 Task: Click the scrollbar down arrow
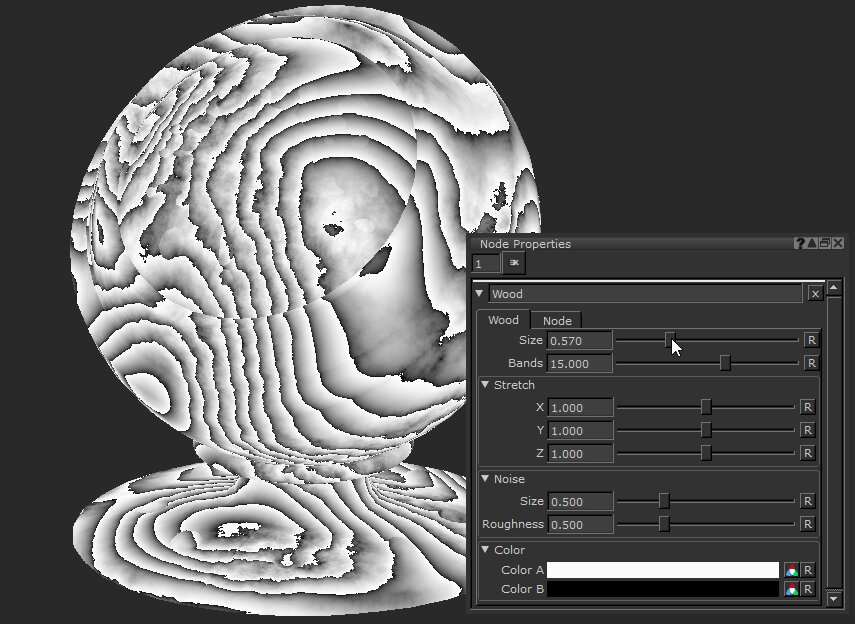pos(834,598)
